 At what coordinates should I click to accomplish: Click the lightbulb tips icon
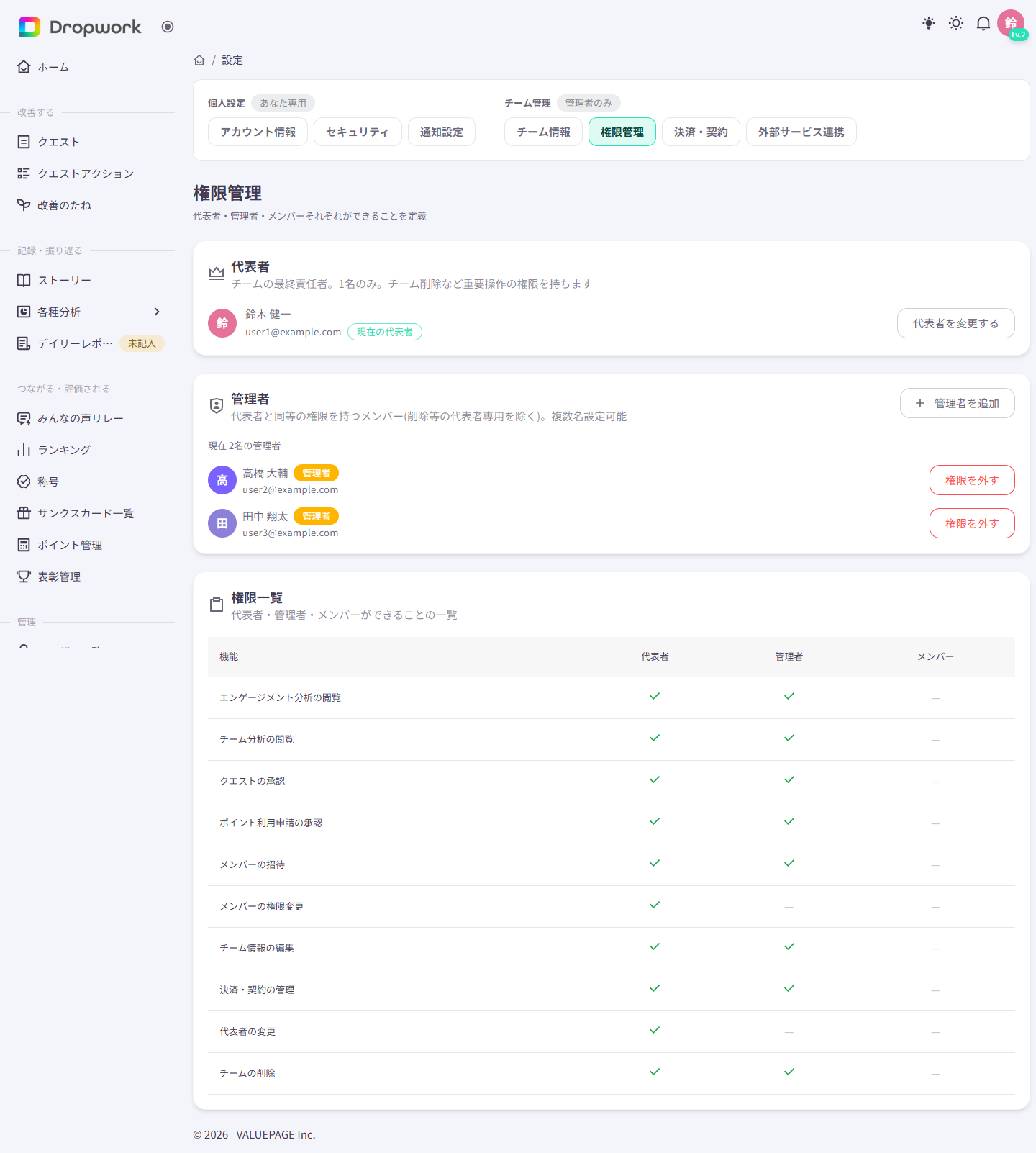[929, 23]
